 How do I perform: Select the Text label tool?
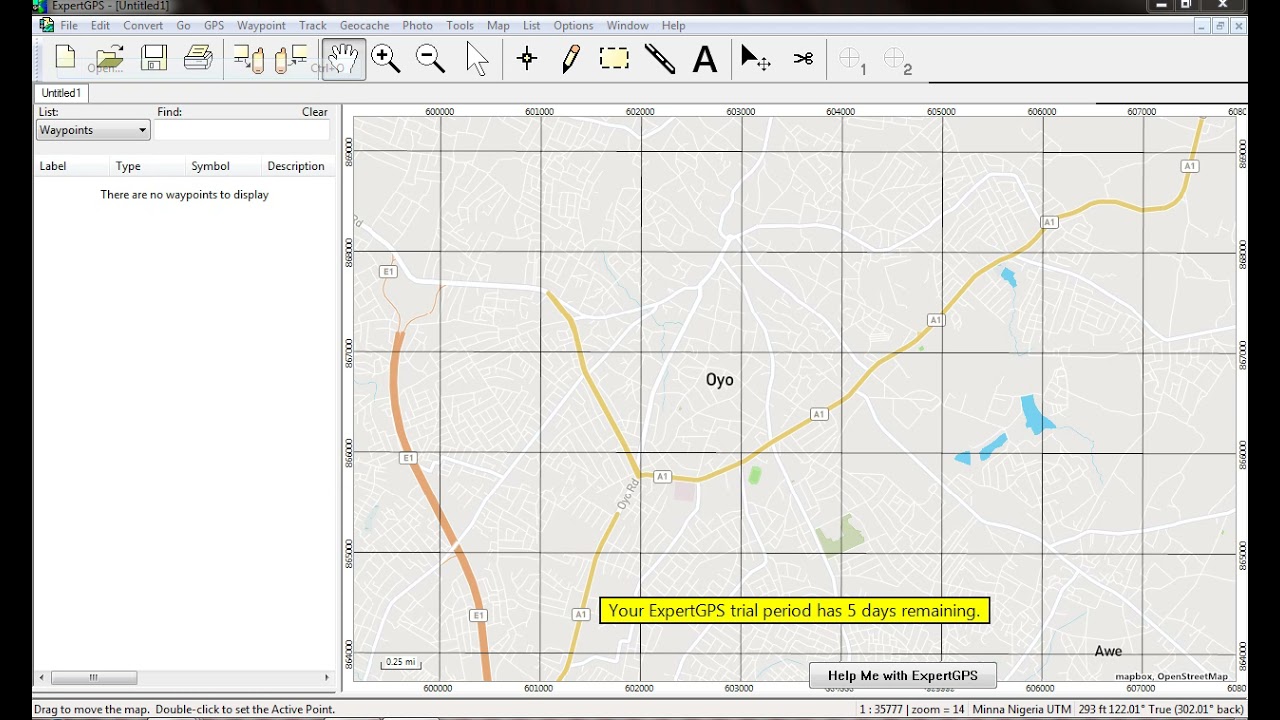(705, 60)
